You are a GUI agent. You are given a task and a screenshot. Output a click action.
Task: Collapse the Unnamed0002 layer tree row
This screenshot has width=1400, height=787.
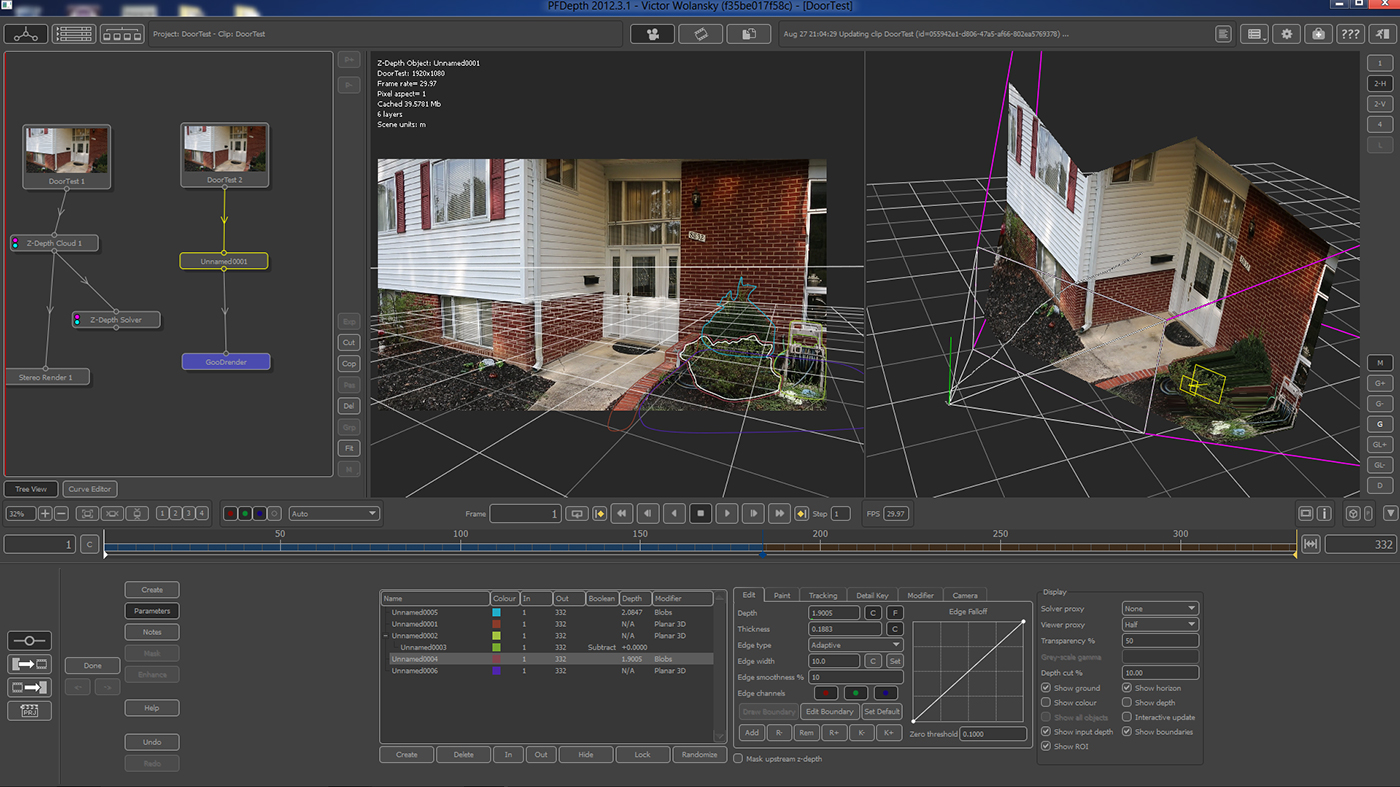coord(385,636)
